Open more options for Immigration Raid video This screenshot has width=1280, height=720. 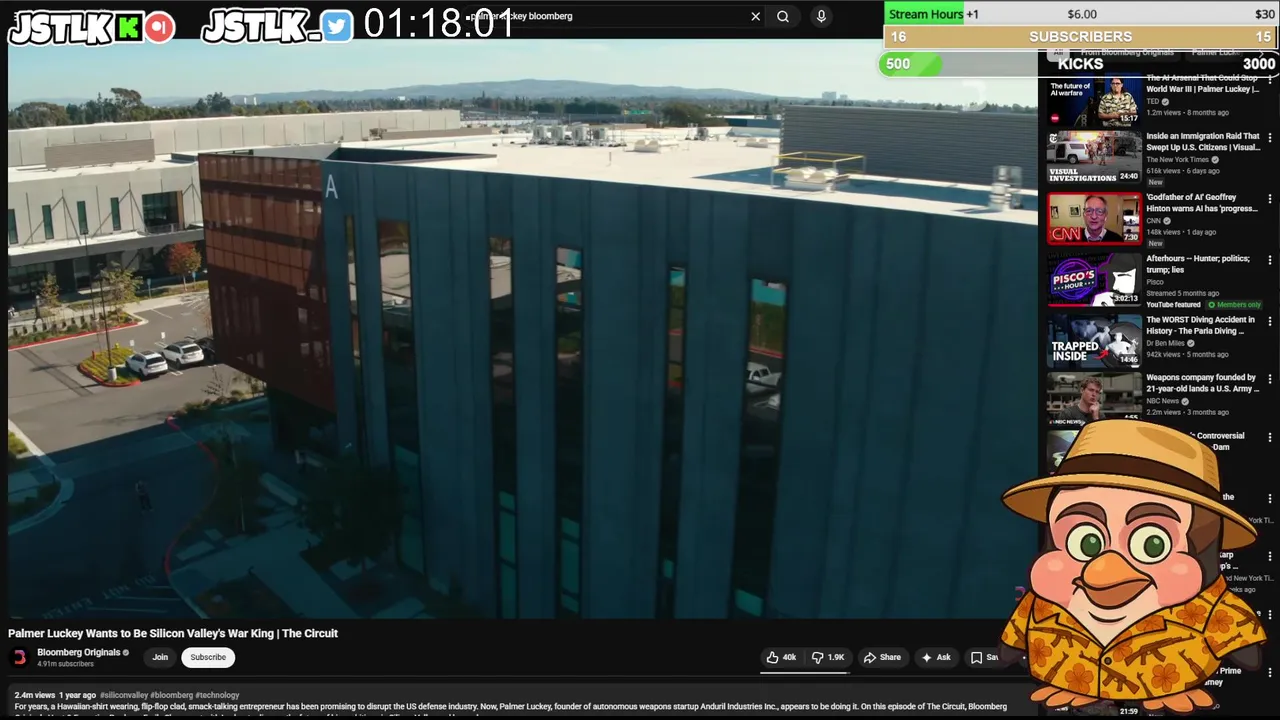click(1270, 140)
